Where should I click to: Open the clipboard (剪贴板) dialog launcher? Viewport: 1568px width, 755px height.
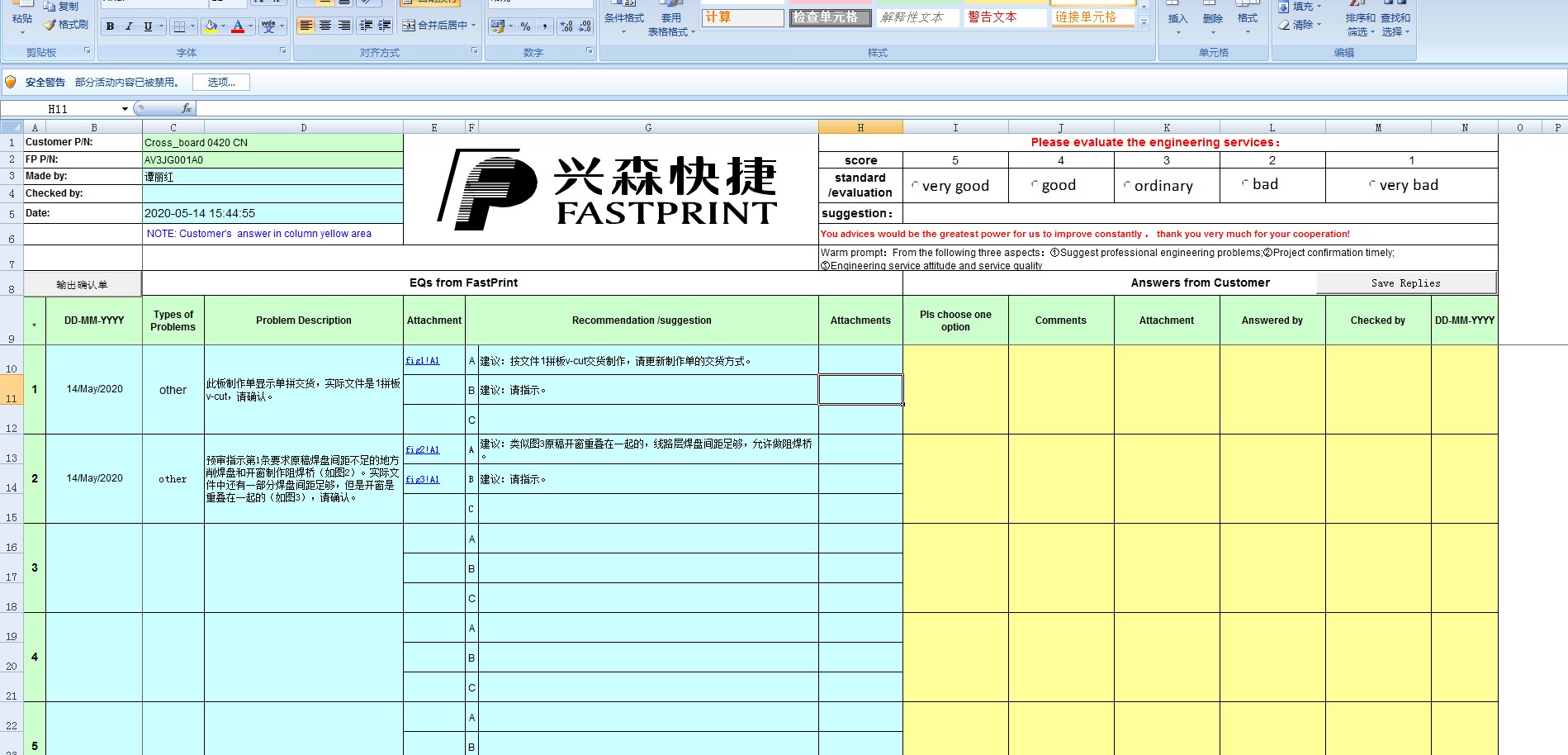[87, 51]
